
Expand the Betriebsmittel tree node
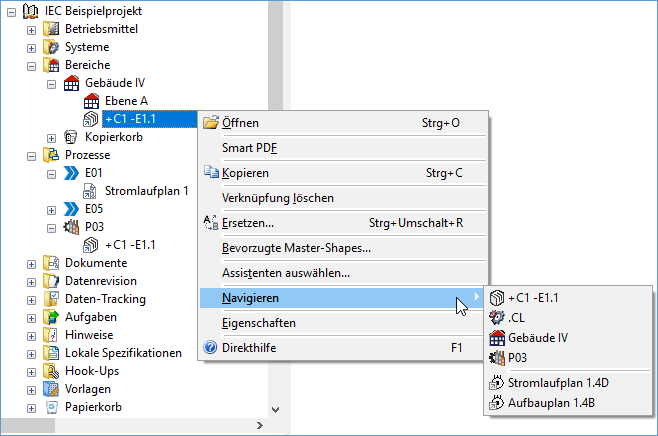point(31,29)
